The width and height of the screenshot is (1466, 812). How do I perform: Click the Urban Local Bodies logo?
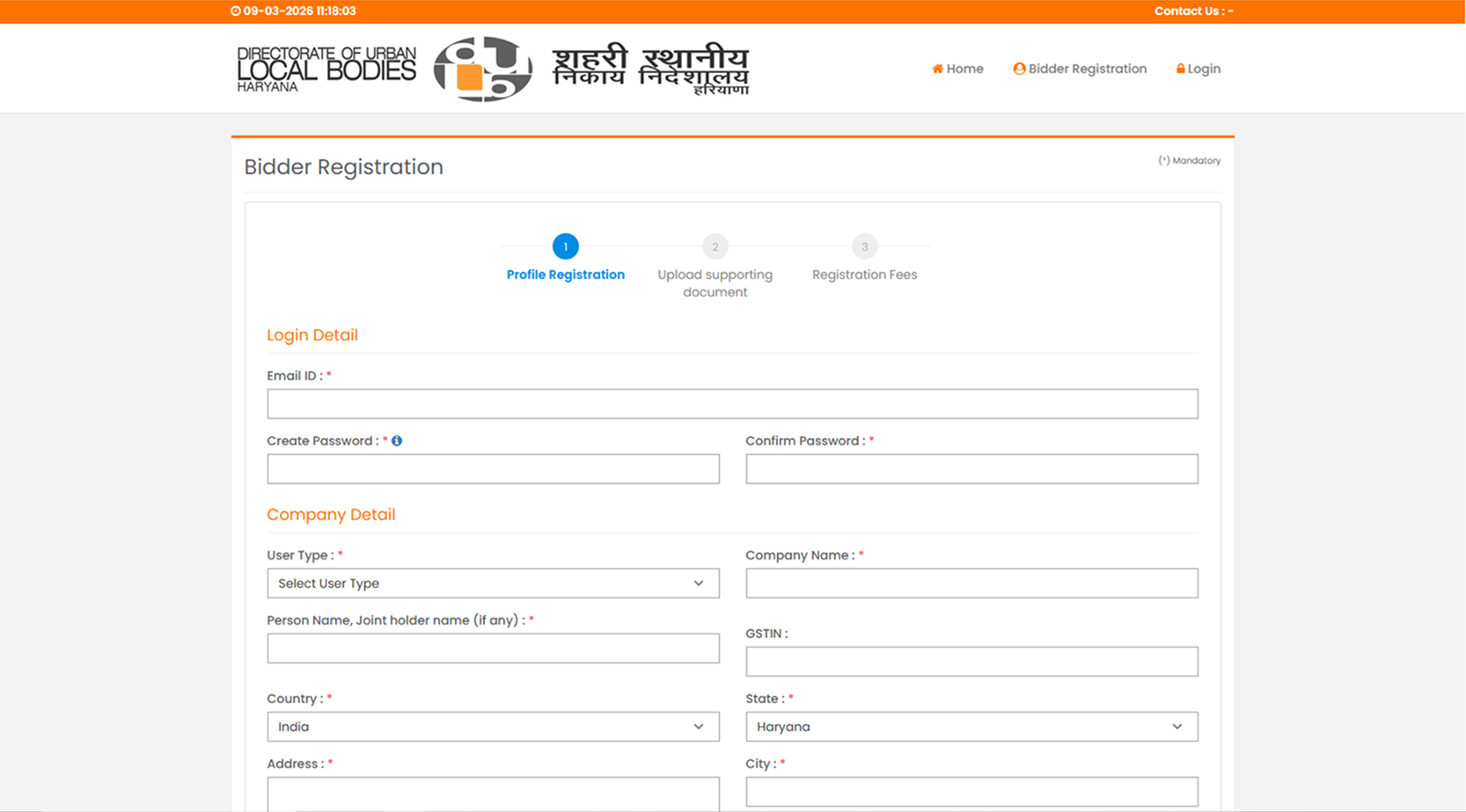coord(482,69)
